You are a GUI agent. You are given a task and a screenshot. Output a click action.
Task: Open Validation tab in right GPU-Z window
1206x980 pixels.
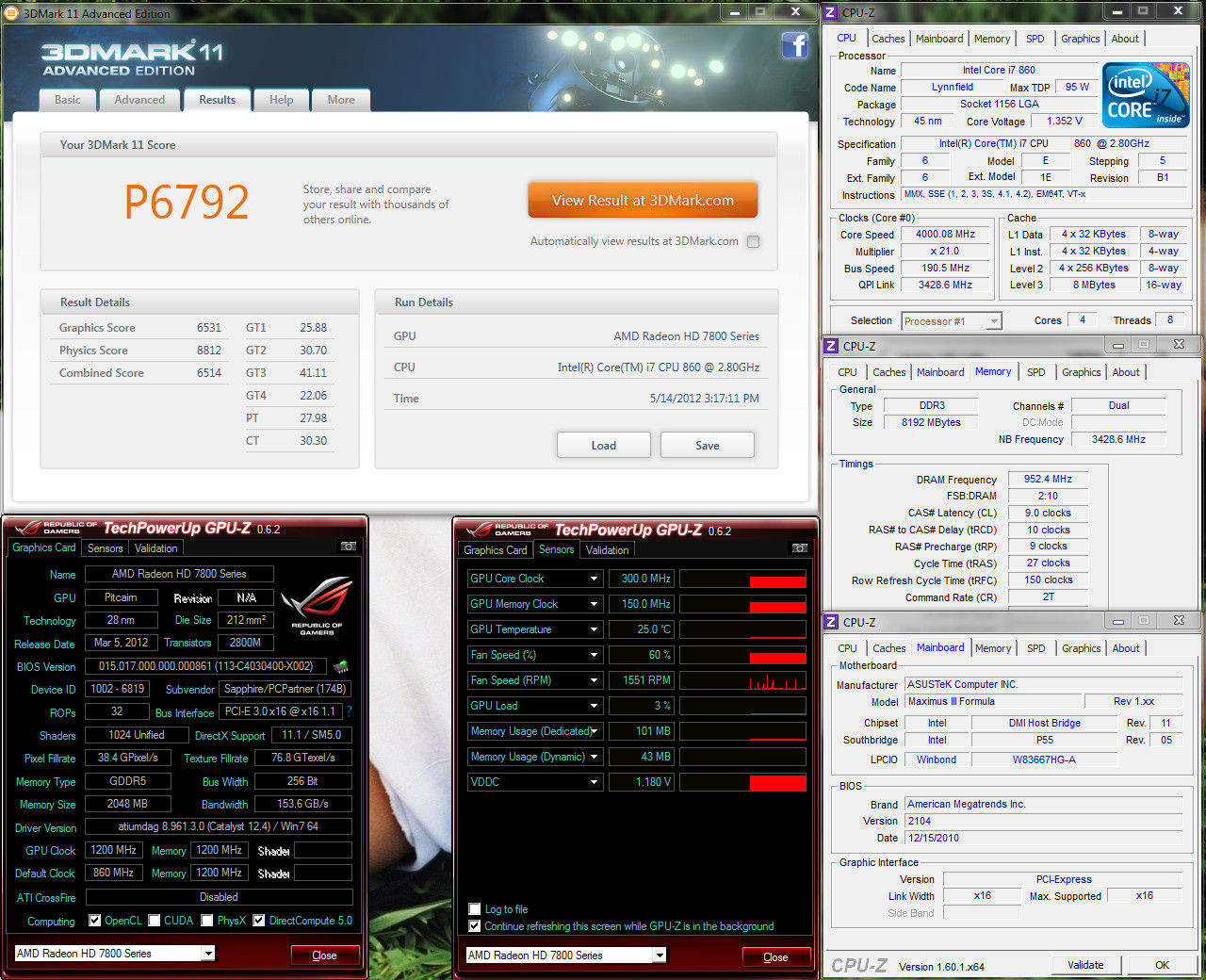click(x=607, y=550)
